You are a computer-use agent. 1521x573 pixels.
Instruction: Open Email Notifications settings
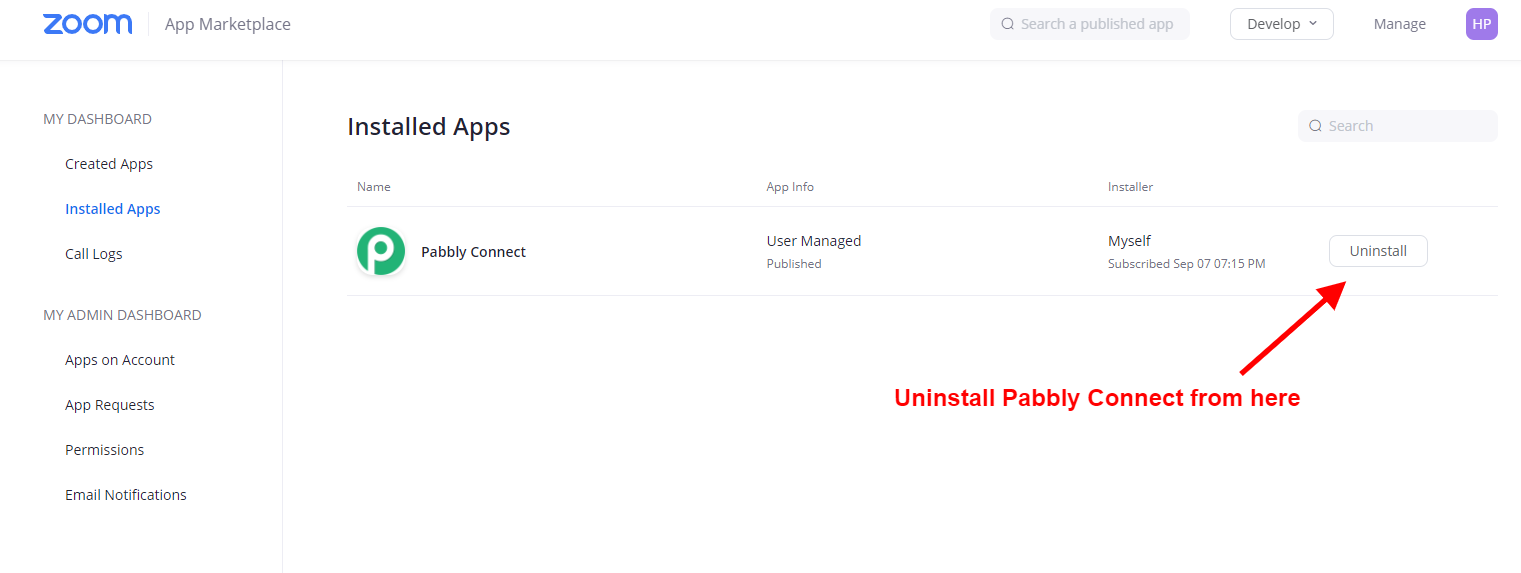tap(126, 495)
